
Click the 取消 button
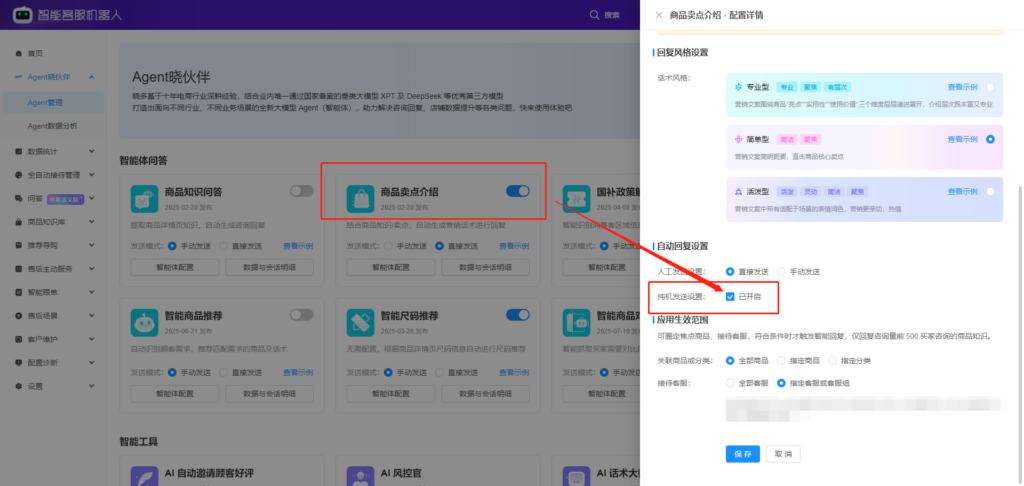click(783, 454)
